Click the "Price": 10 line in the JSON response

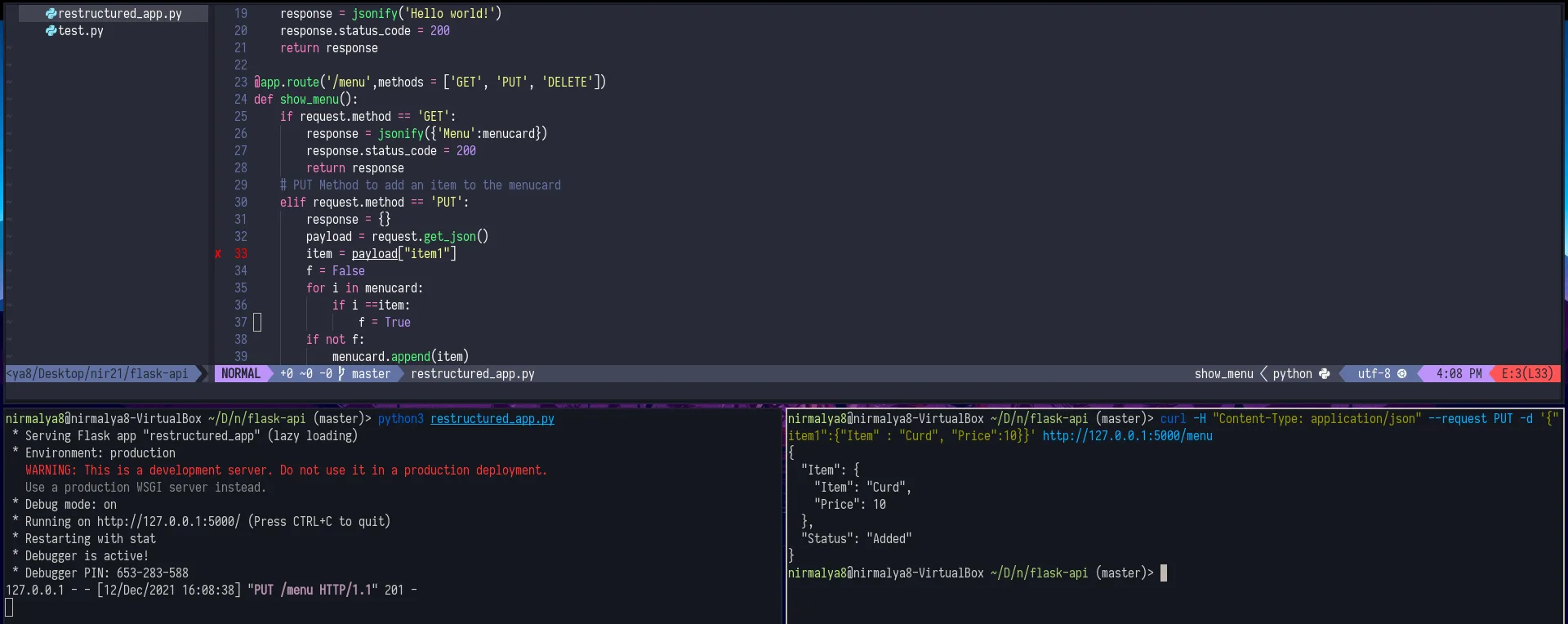(849, 505)
